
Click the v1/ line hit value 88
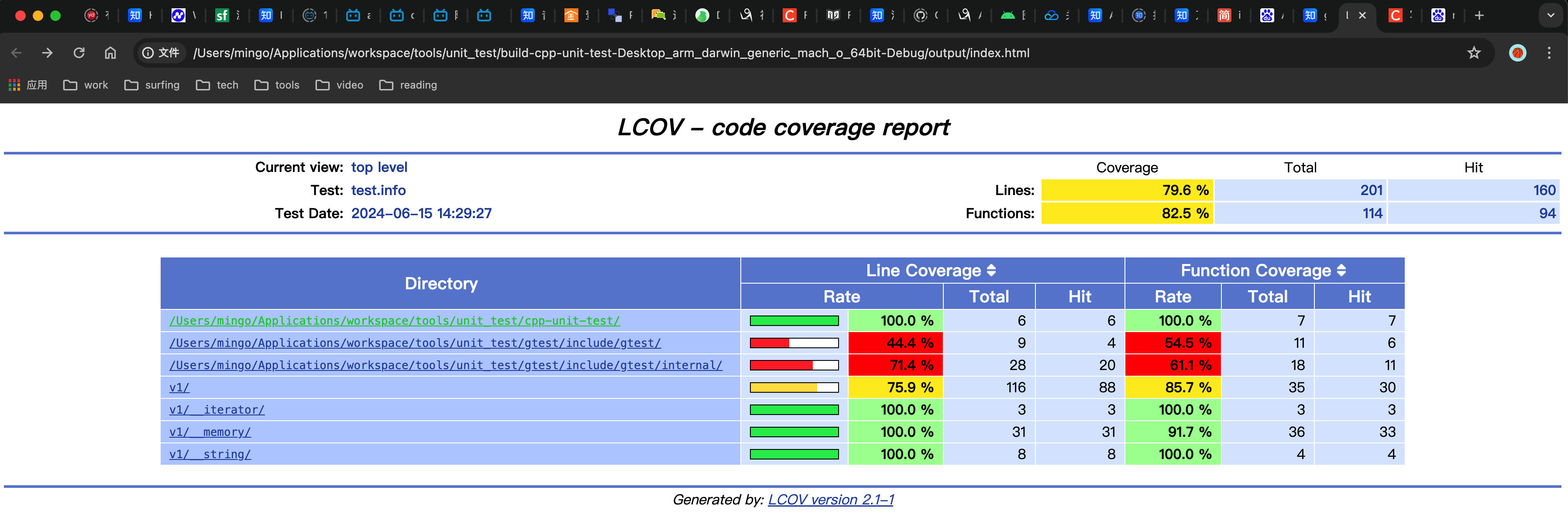[x=1107, y=387]
